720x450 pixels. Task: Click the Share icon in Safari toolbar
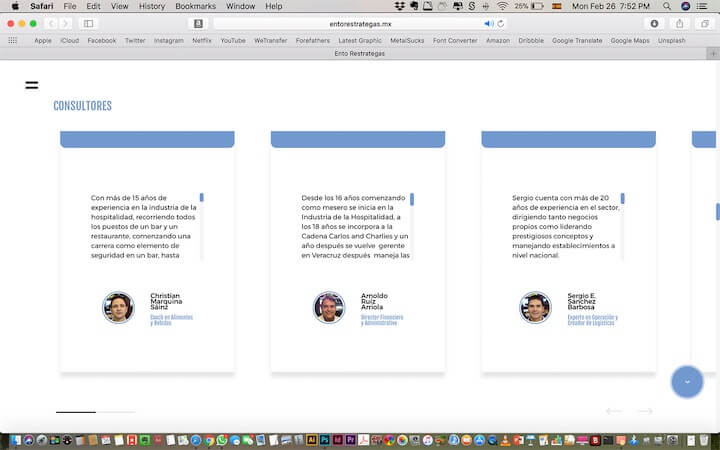(680, 23)
